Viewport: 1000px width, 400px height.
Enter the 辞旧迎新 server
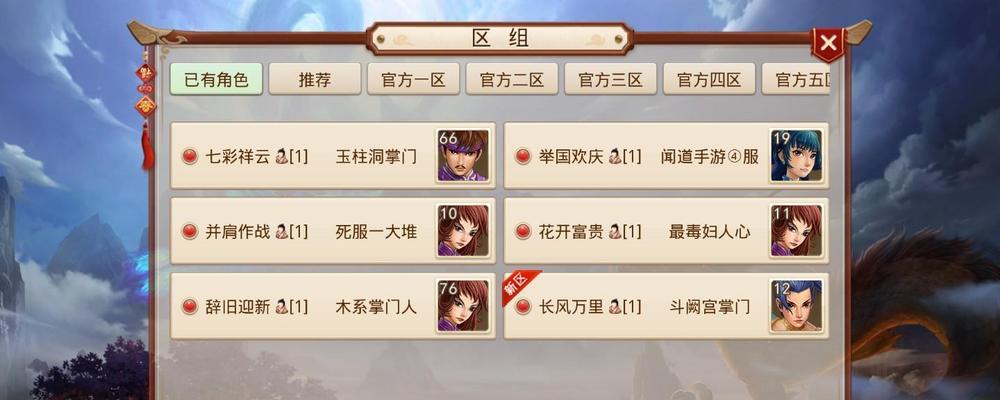(x=333, y=306)
